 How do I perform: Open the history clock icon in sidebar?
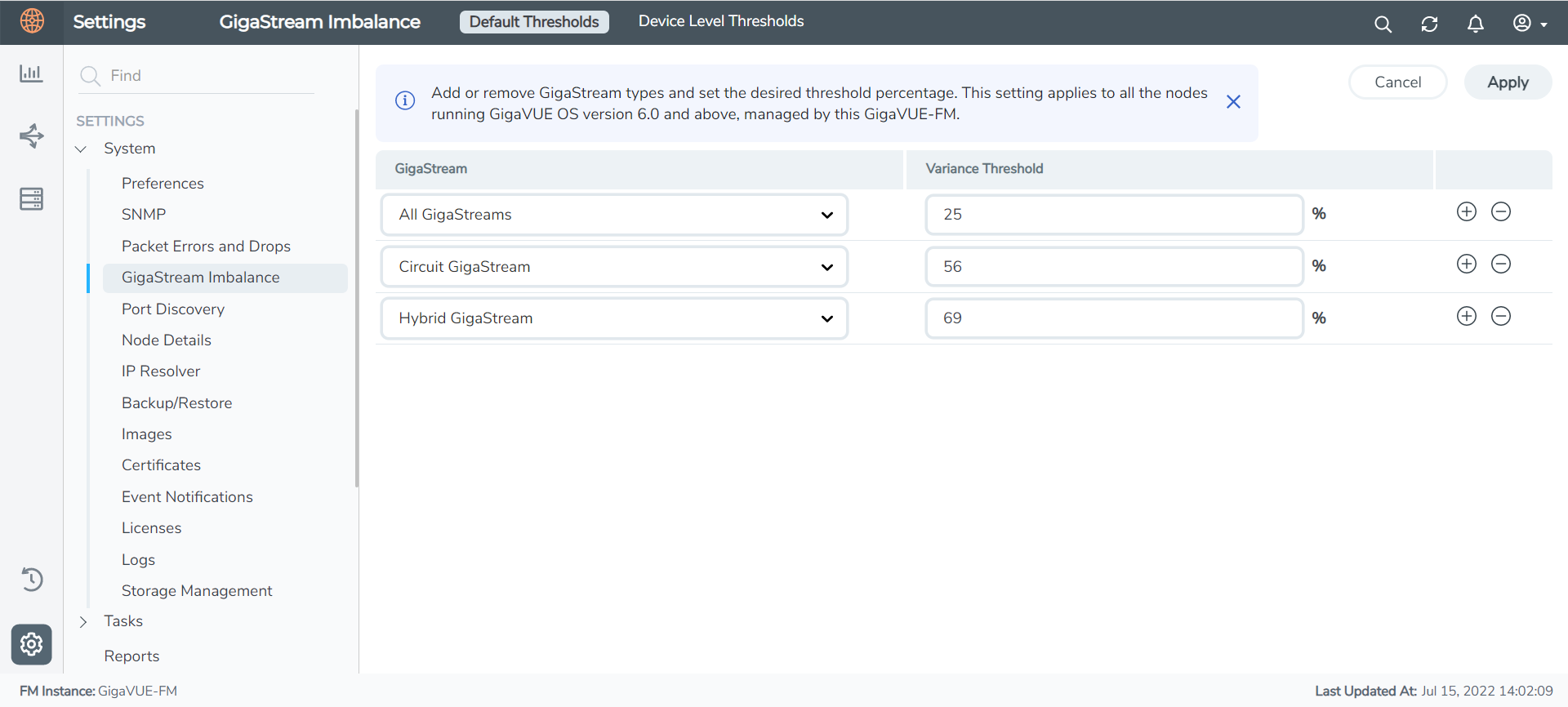click(31, 579)
